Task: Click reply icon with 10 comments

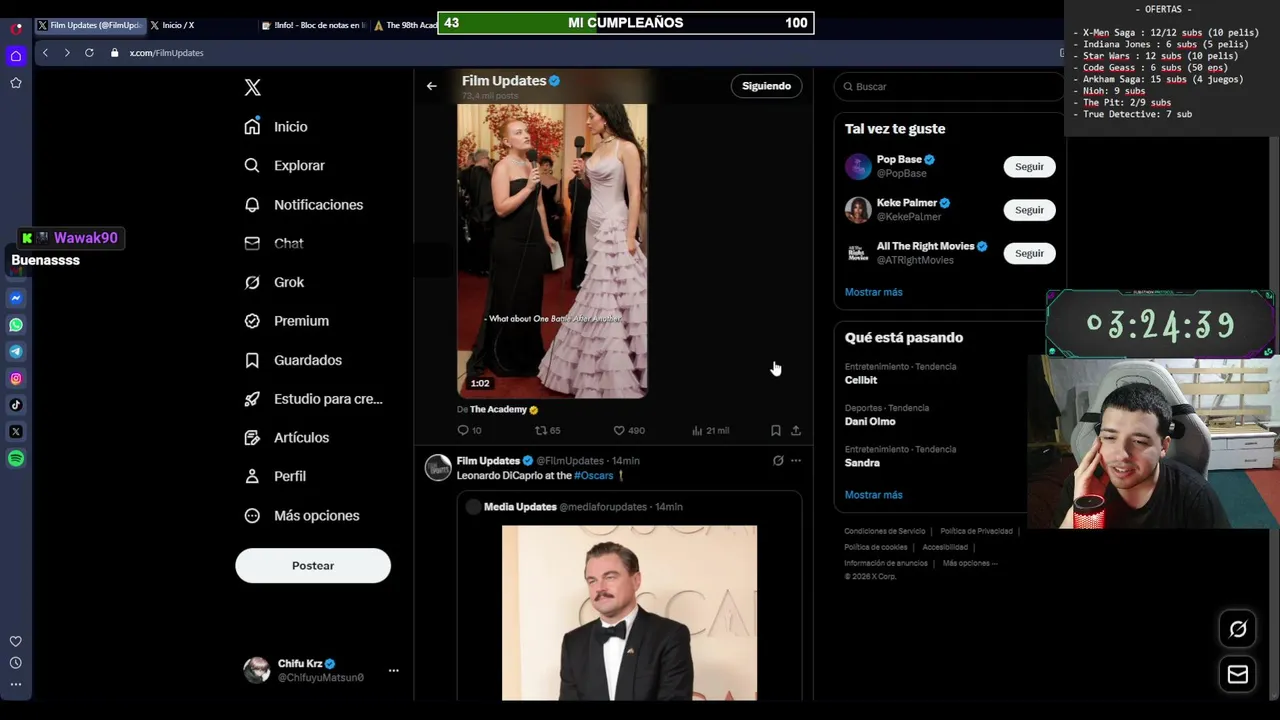Action: (x=463, y=431)
